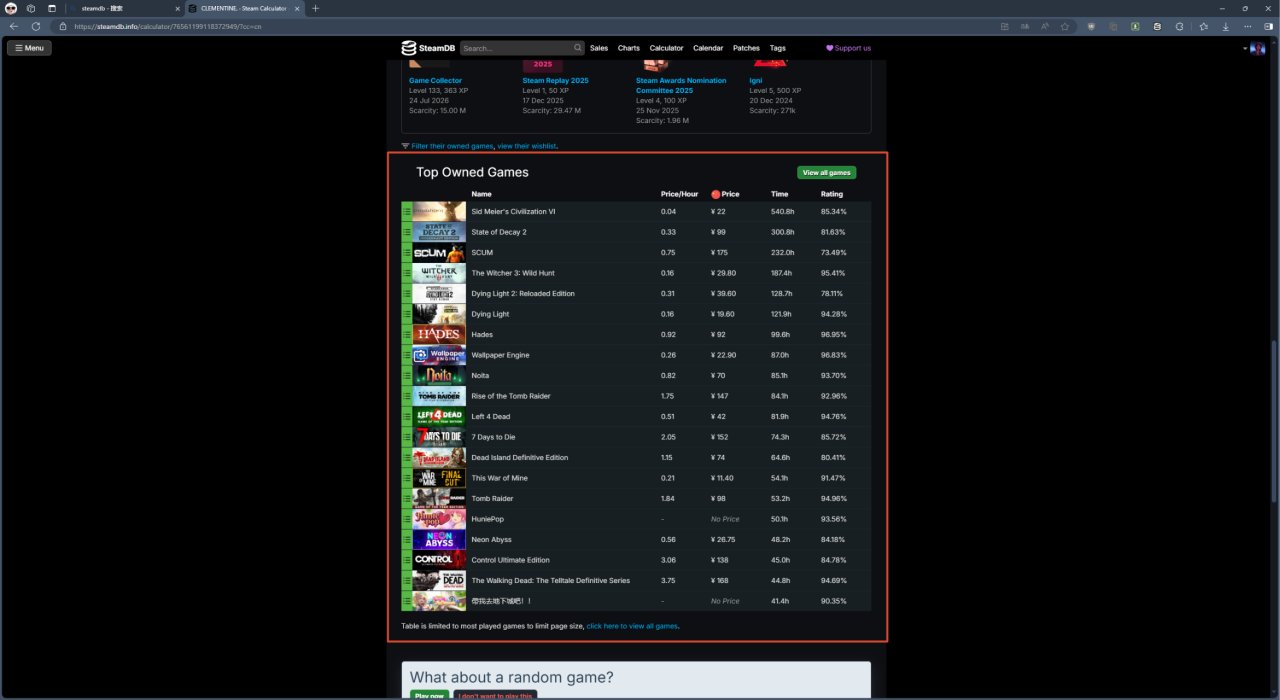The image size is (1280, 700).
Task: Open the Filter their owned games link
Action: 453,146
